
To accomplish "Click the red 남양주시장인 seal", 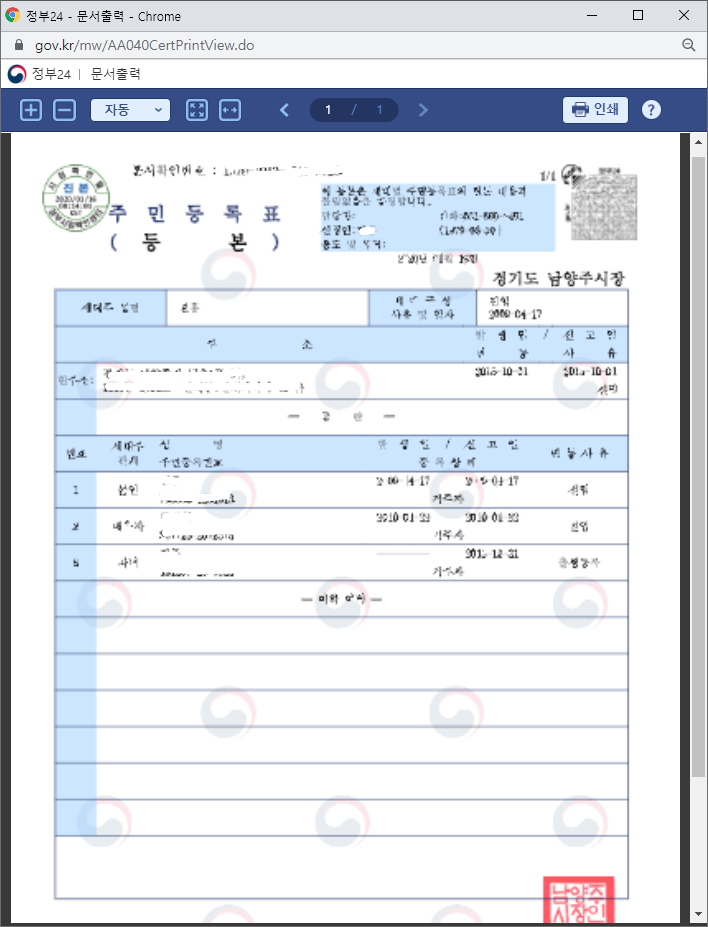I will 579,901.
